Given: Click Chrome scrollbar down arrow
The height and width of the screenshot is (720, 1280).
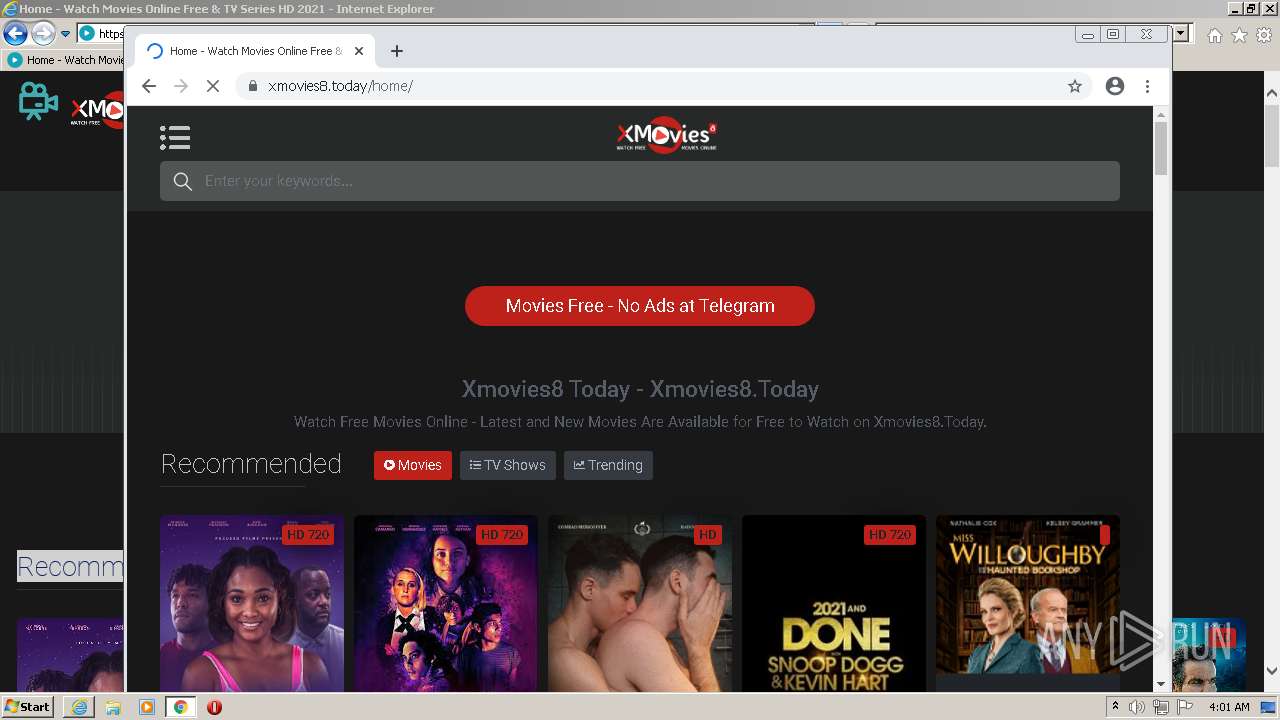Looking at the screenshot, I should (x=1161, y=684).
